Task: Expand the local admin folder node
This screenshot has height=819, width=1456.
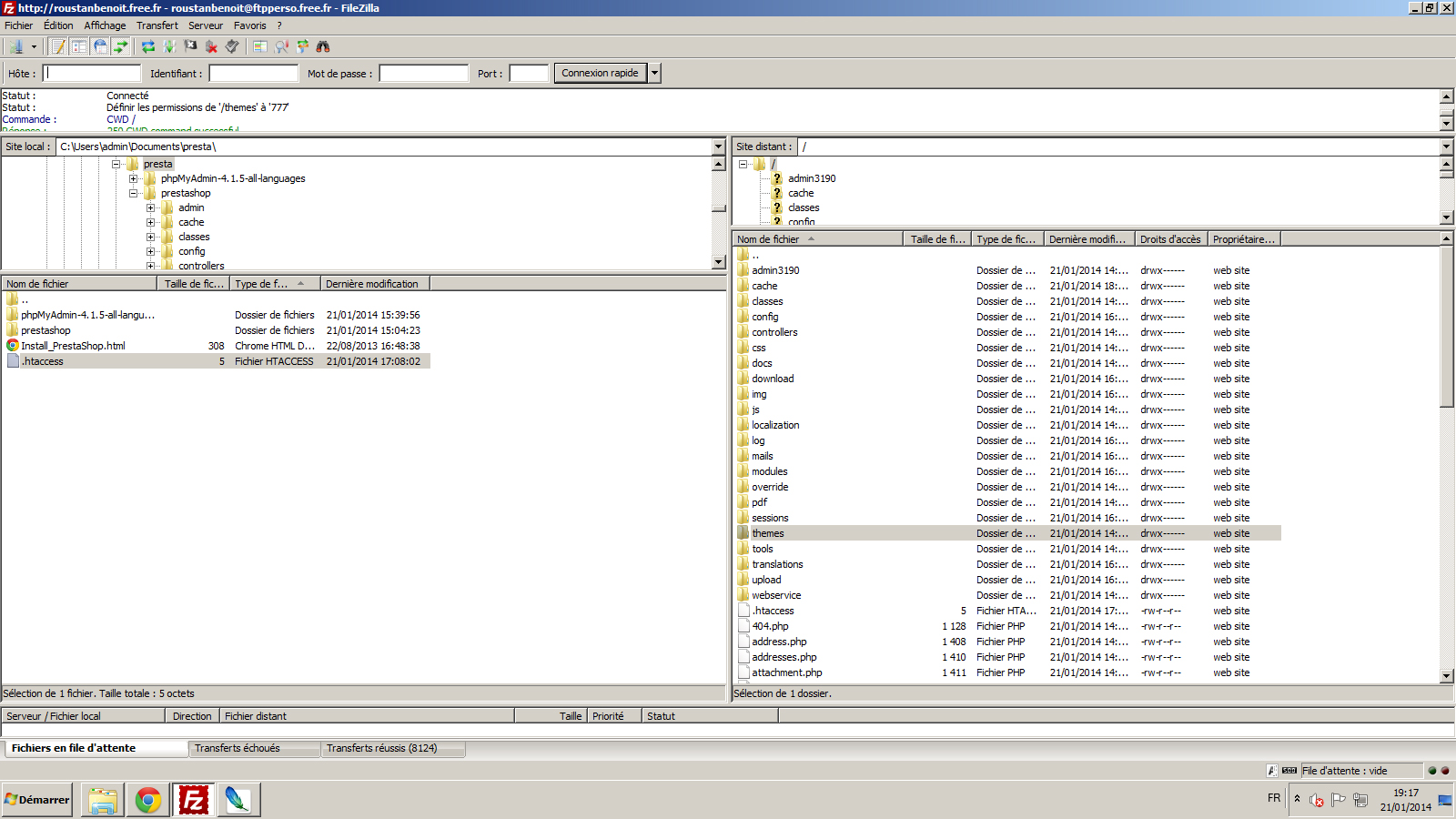Action: [151, 207]
